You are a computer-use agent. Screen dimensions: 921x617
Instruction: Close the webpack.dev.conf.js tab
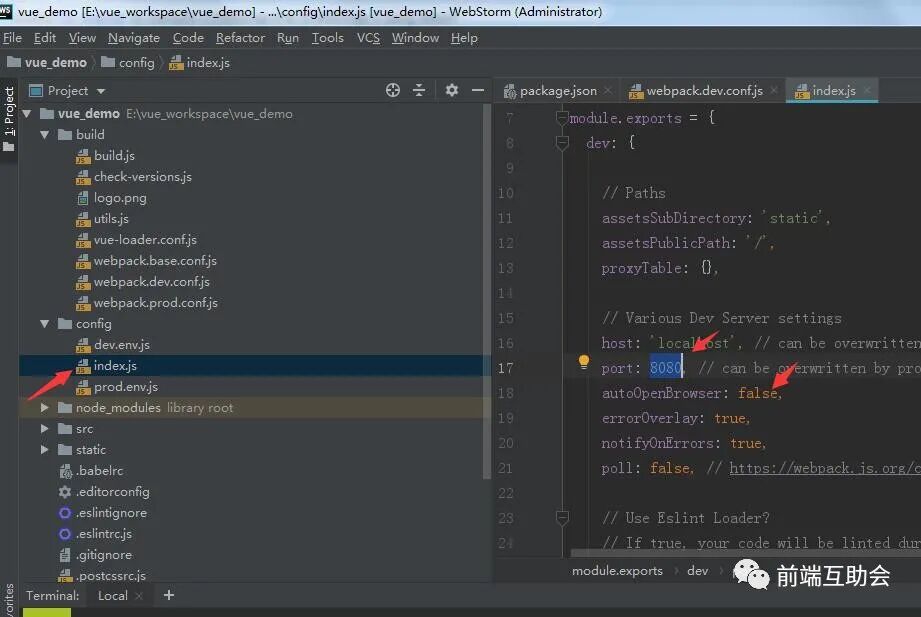point(774,90)
